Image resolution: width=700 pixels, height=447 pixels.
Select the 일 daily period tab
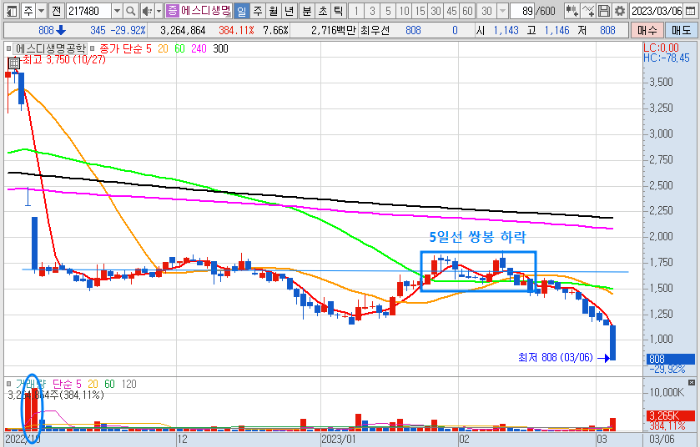(x=241, y=10)
